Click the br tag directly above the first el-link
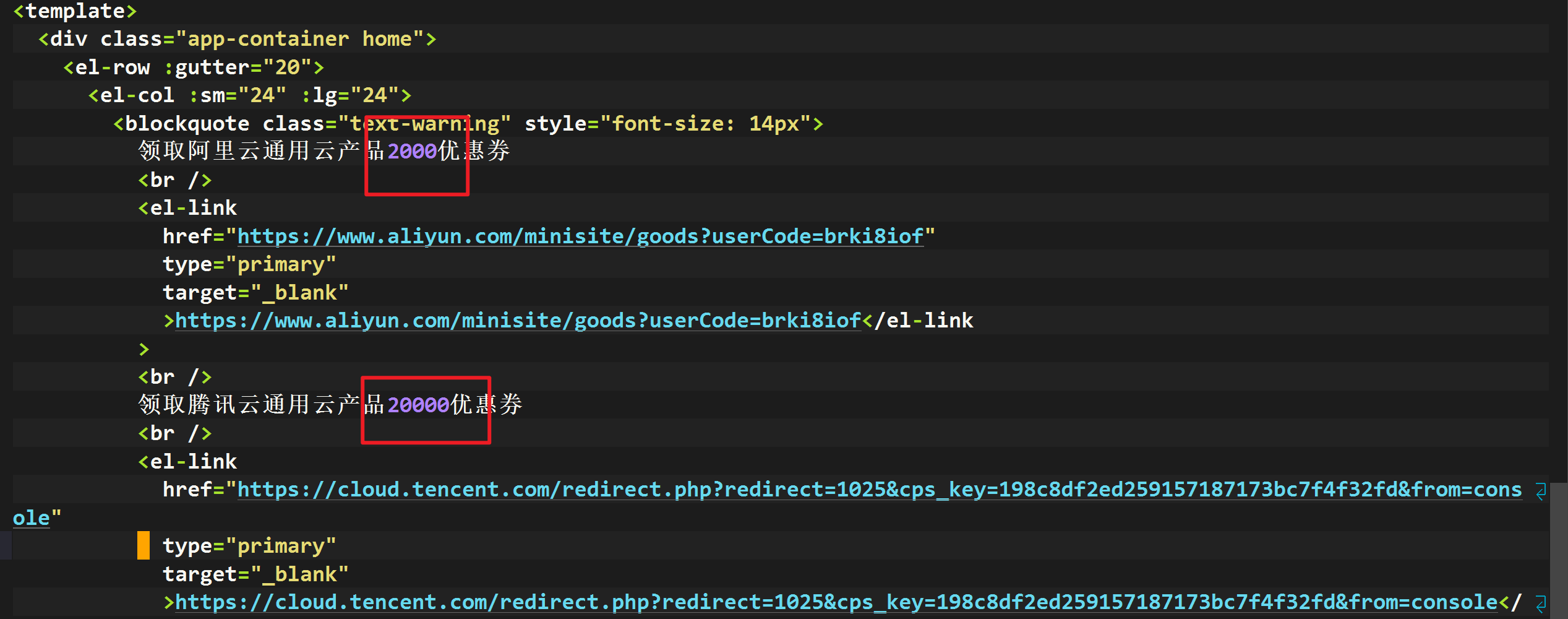 point(175,180)
